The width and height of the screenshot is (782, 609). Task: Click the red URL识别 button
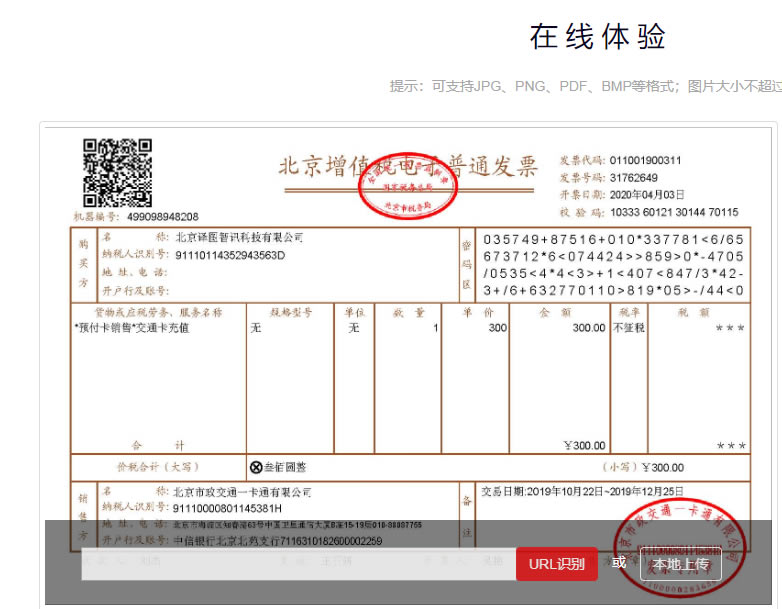[x=557, y=564]
